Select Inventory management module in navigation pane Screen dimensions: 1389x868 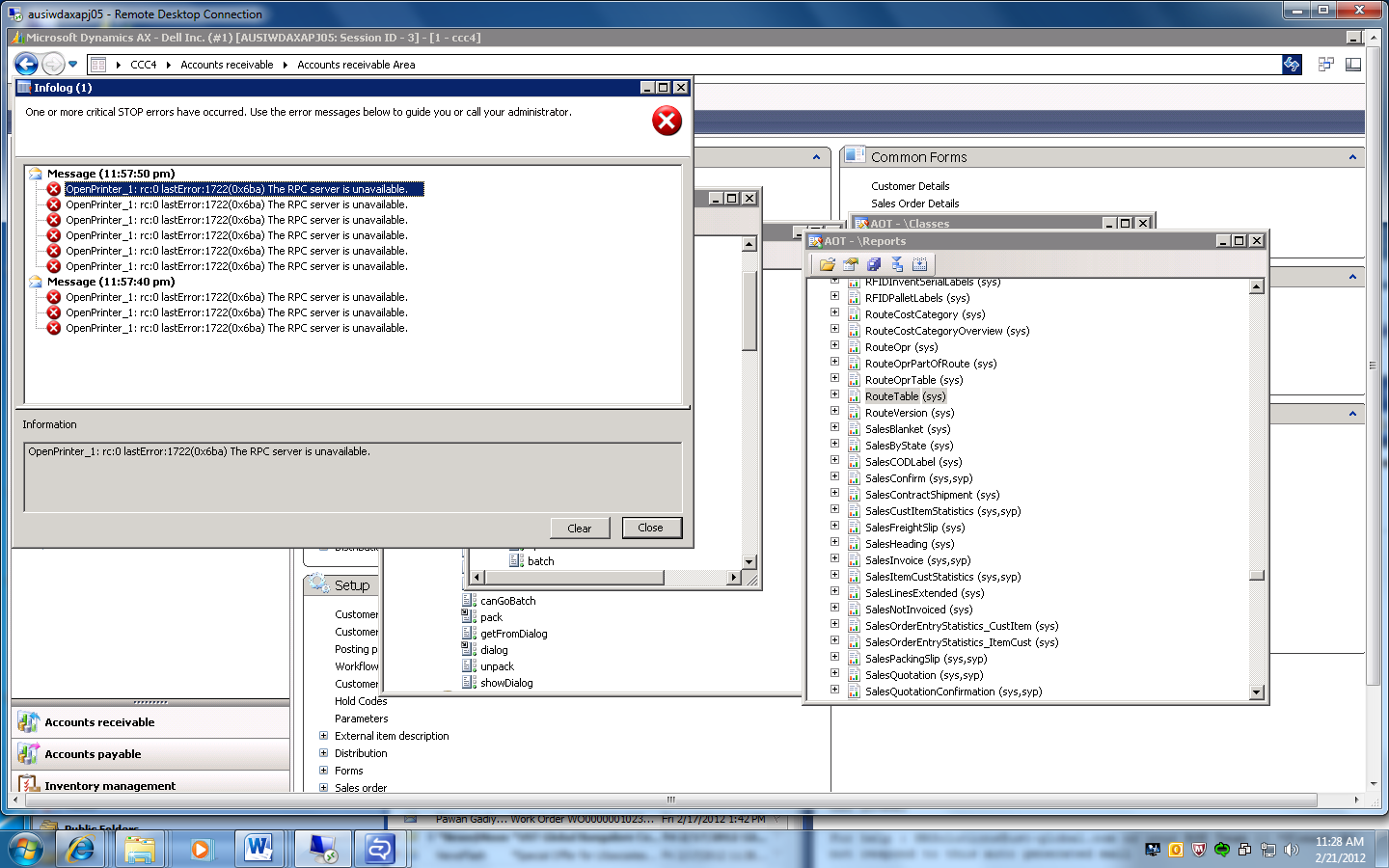coord(150,783)
